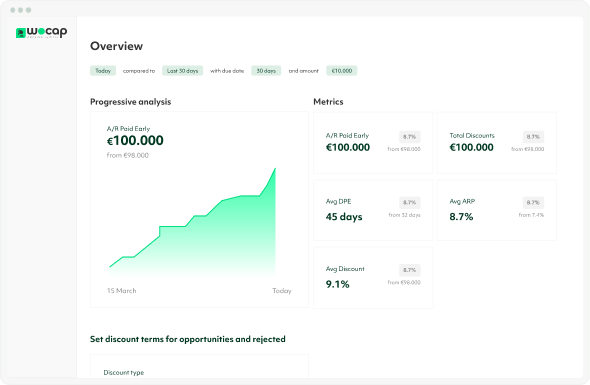Click the Avg DPE 45 days value
The image size is (590, 385).
point(344,217)
